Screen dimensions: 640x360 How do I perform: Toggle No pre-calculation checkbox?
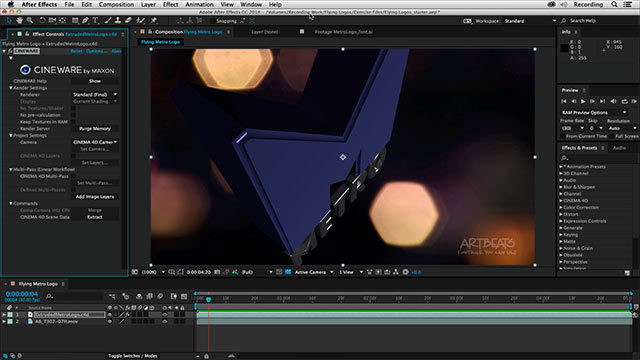click(x=73, y=115)
